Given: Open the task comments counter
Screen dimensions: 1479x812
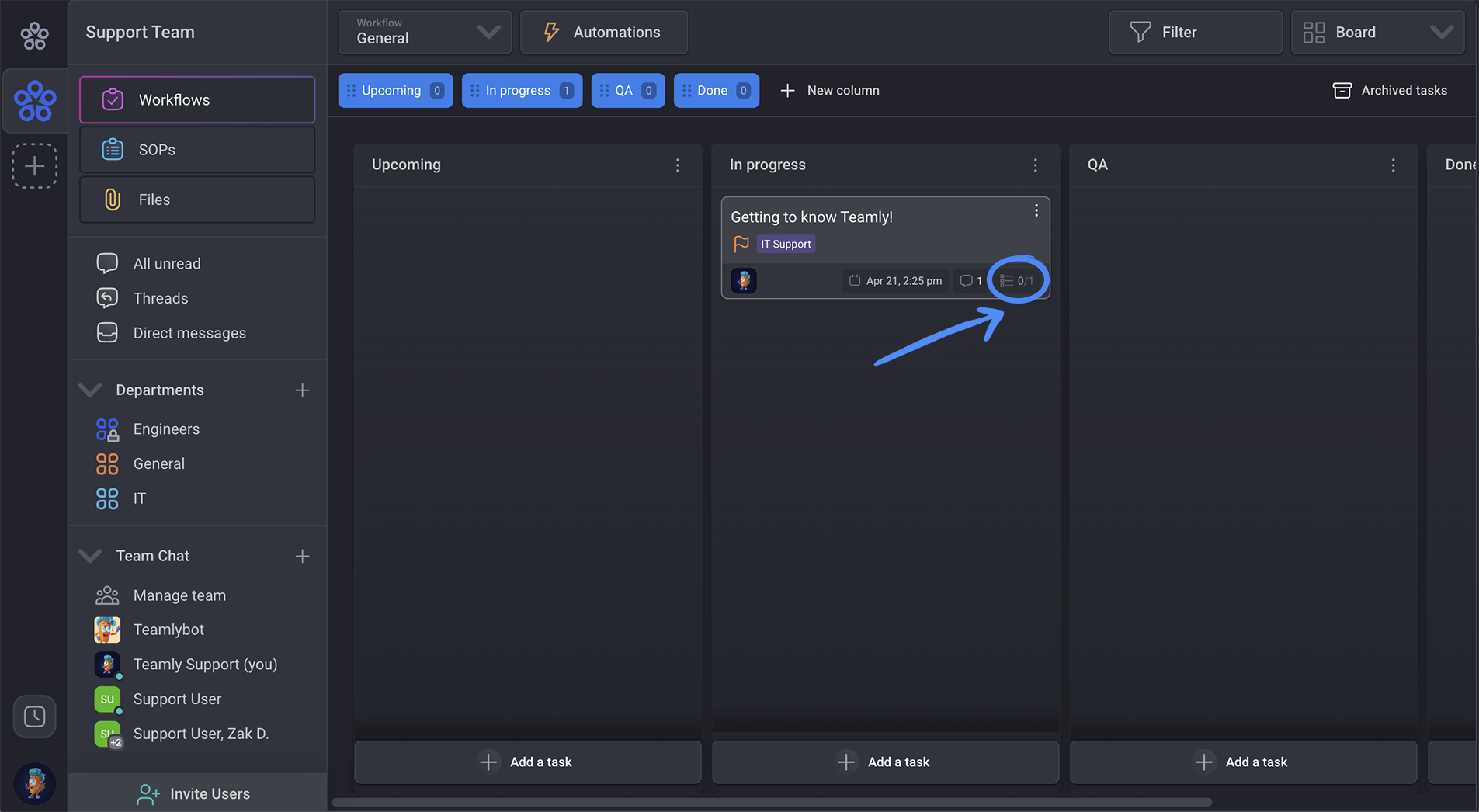Looking at the screenshot, I should pos(970,280).
